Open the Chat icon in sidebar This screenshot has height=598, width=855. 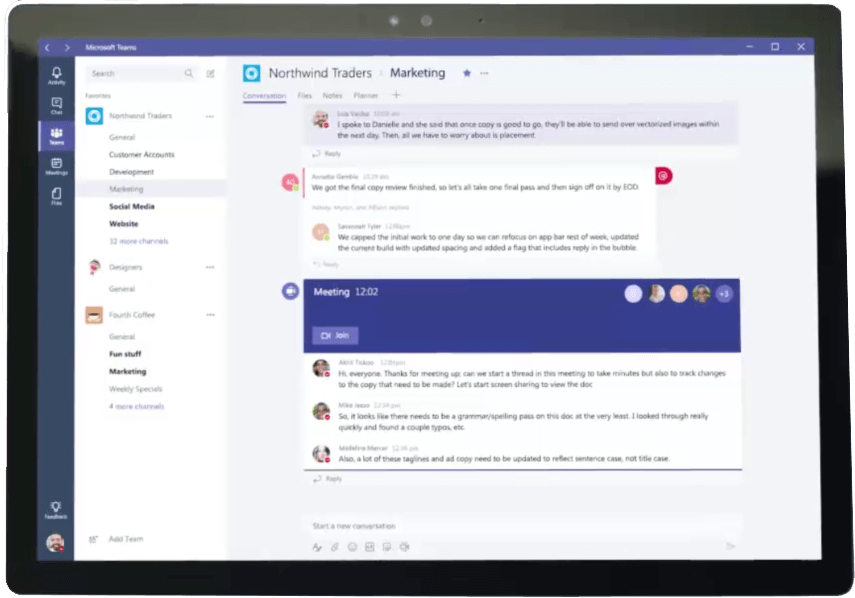(x=56, y=106)
